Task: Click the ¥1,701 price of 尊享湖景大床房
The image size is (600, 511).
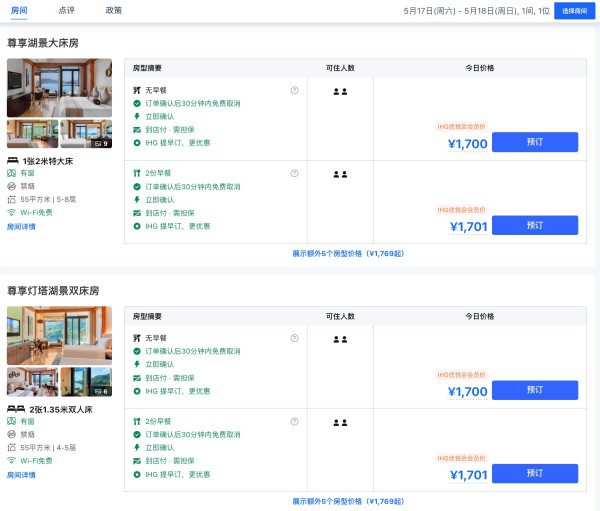Action: (468, 227)
